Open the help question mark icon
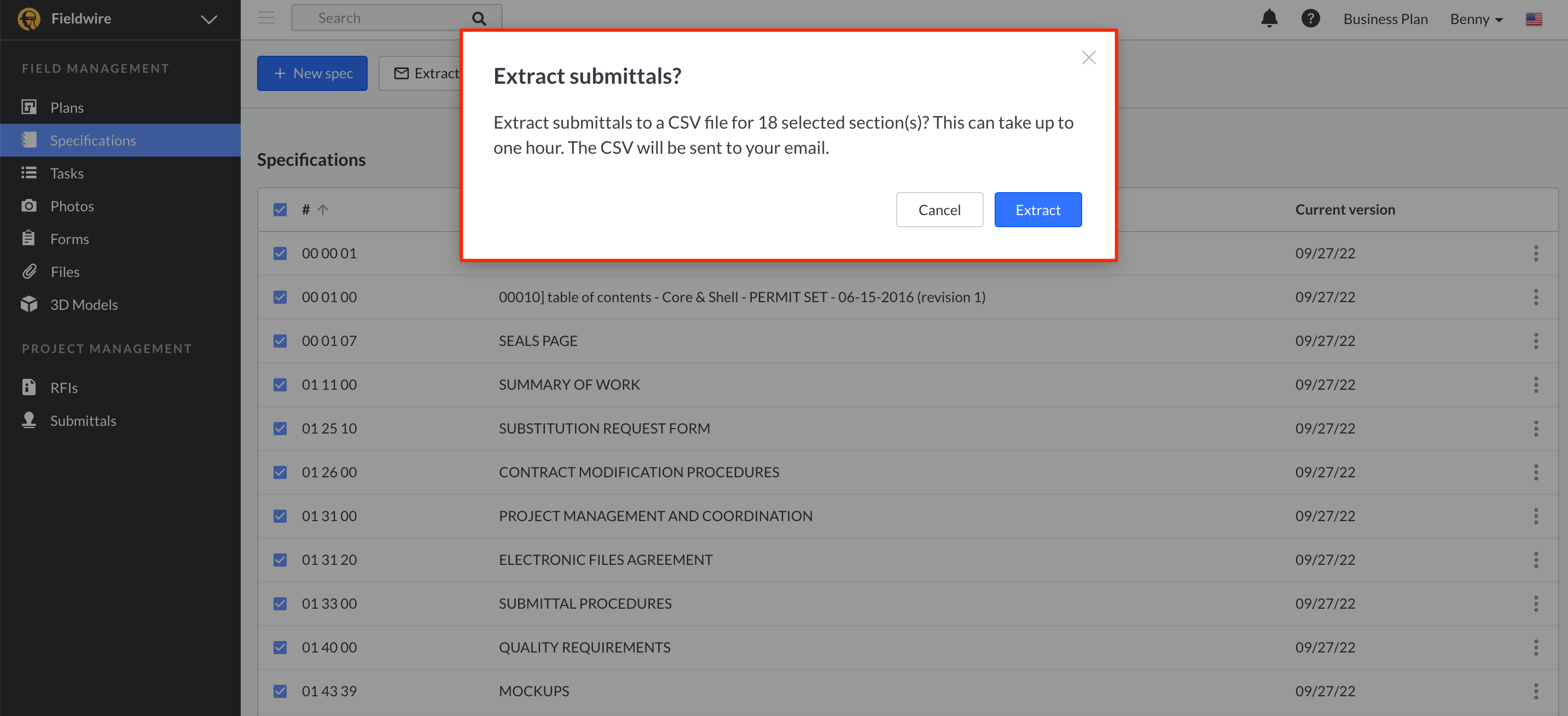 pyautogui.click(x=1310, y=19)
